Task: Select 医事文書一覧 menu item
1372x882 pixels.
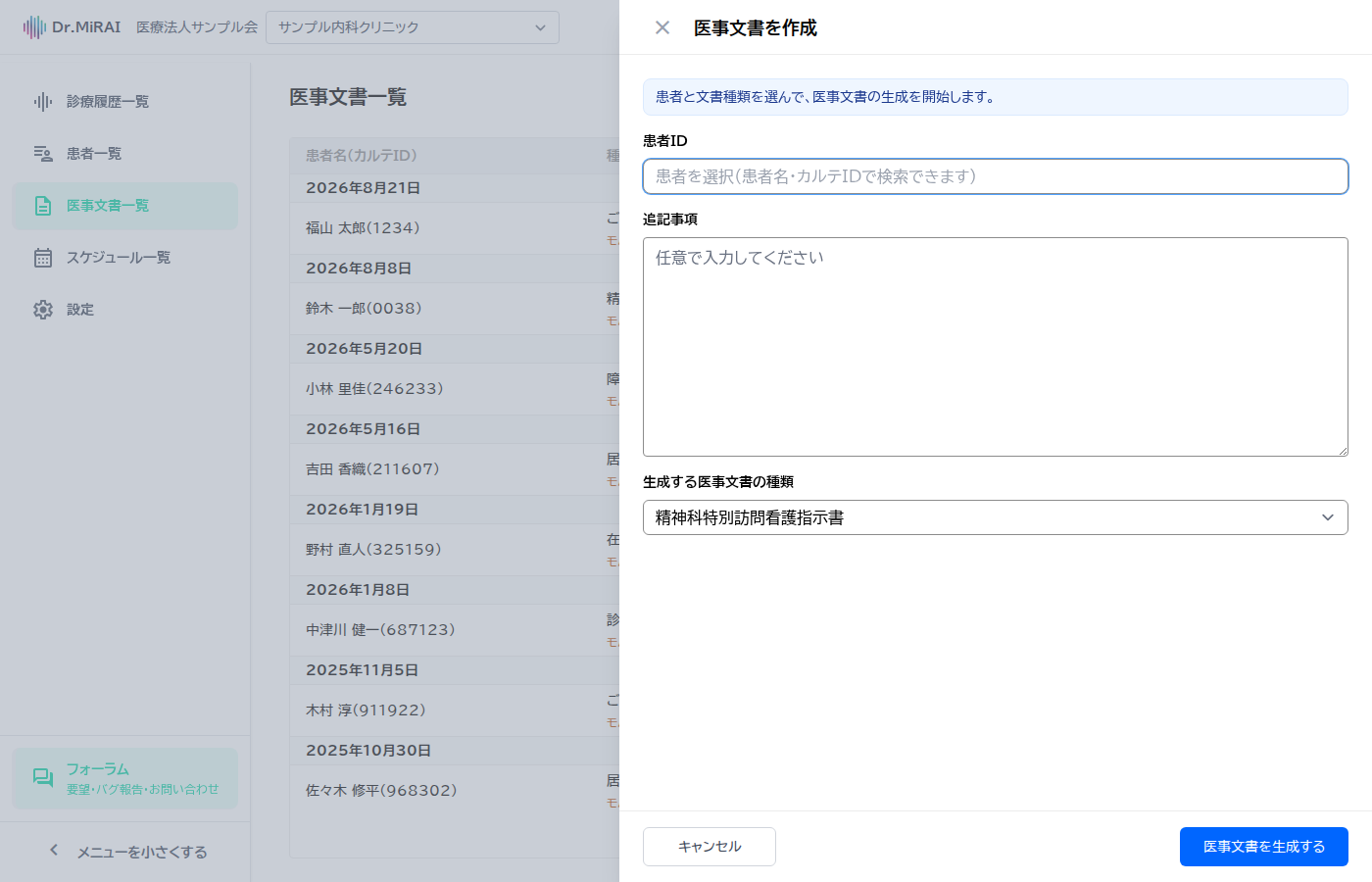Action: [x=125, y=206]
